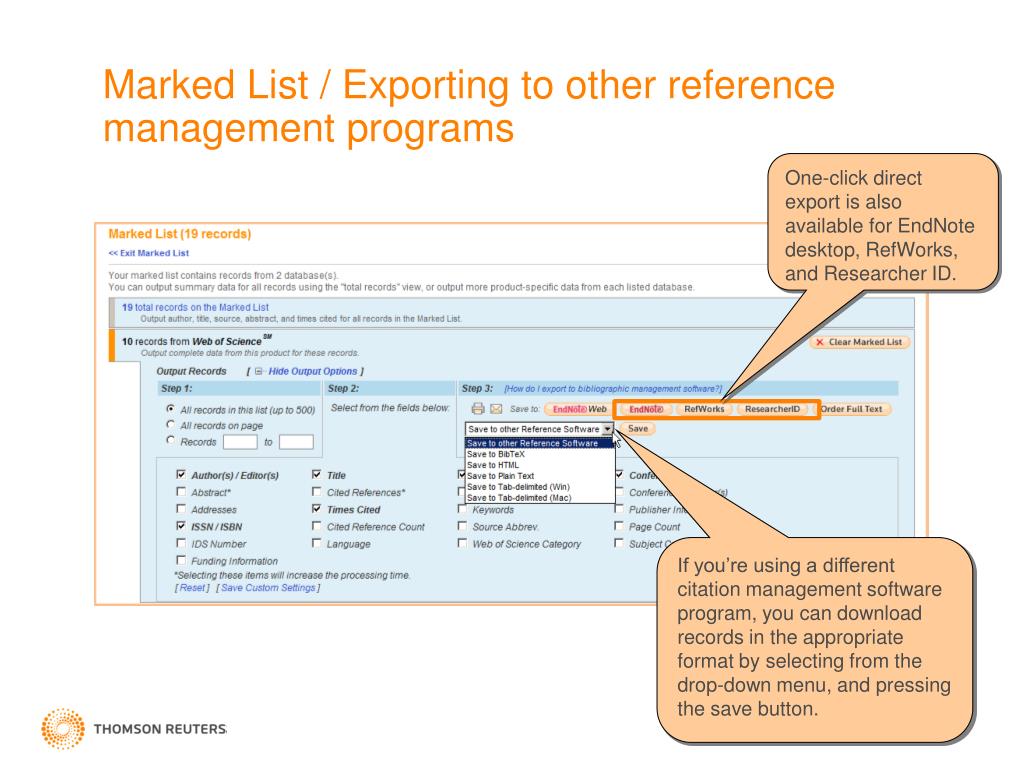Select 'All records in this list' radio
Viewport: 1024px width, 768px height.
coord(170,409)
